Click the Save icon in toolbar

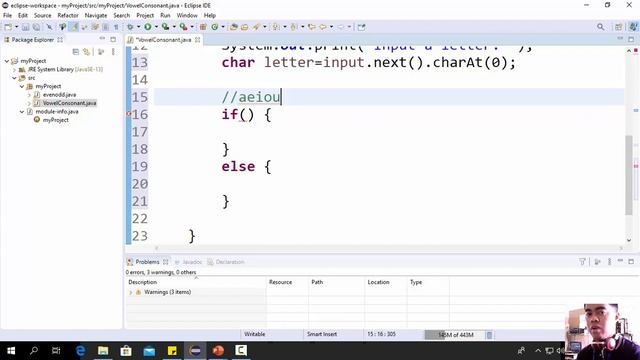(25, 27)
